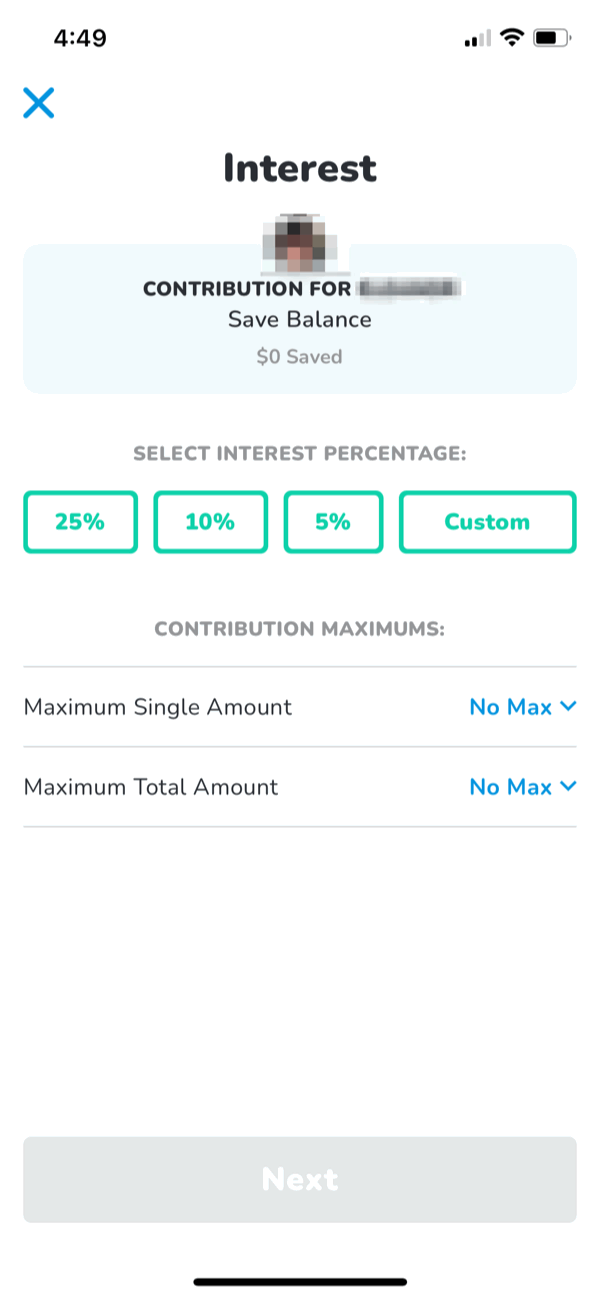Tap the battery icon in status bar

551,39
